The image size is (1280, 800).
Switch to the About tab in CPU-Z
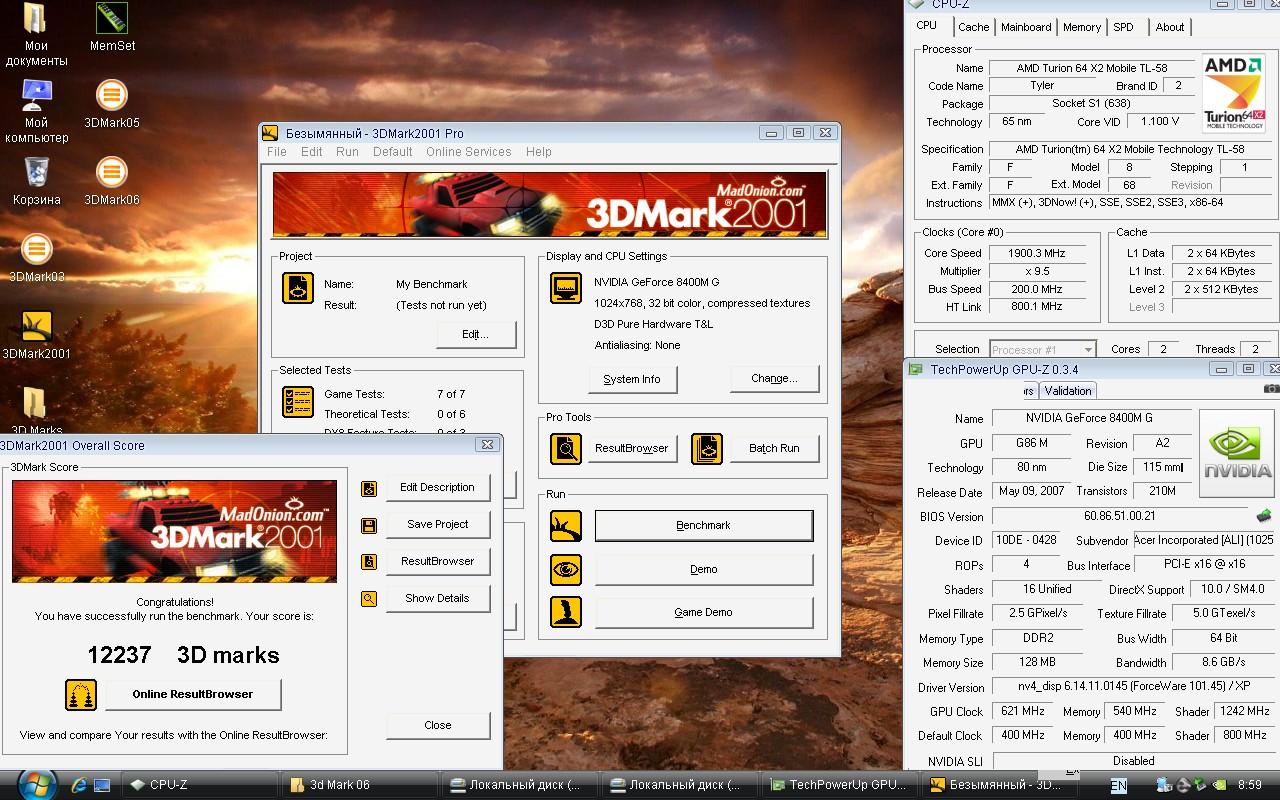click(1170, 27)
